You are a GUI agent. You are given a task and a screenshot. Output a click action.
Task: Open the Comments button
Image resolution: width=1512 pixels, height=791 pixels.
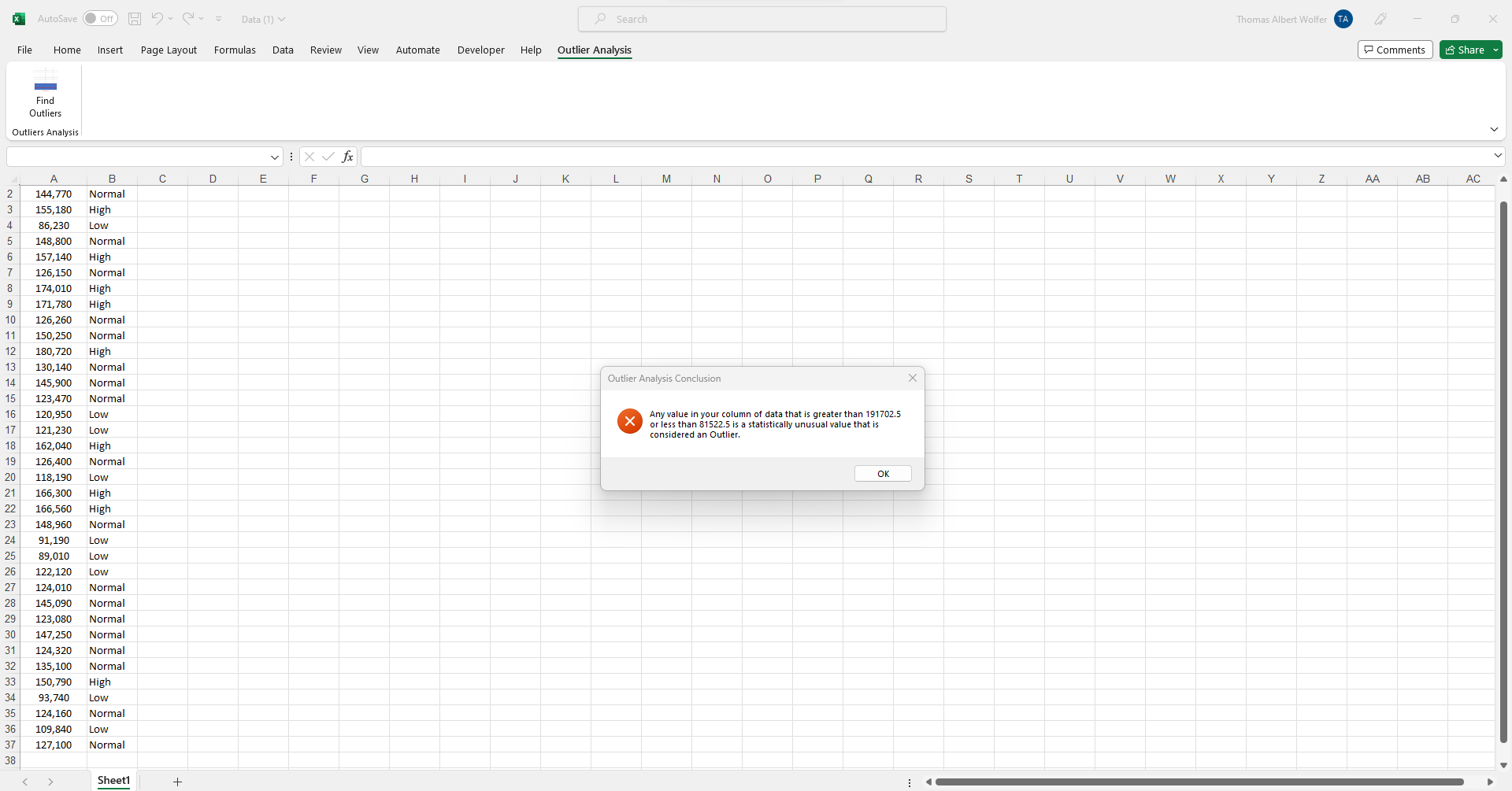1395,50
